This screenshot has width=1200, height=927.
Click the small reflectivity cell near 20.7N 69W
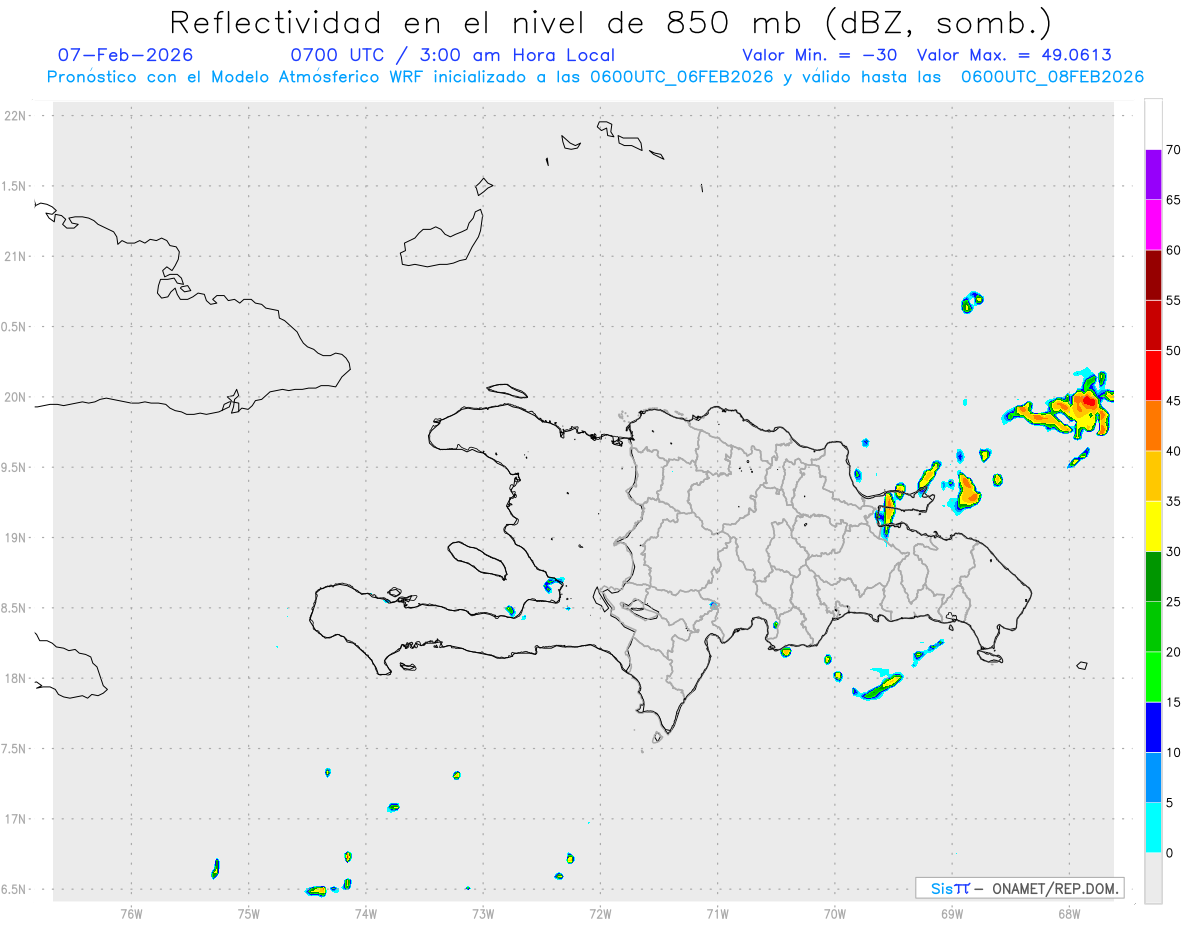[971, 301]
